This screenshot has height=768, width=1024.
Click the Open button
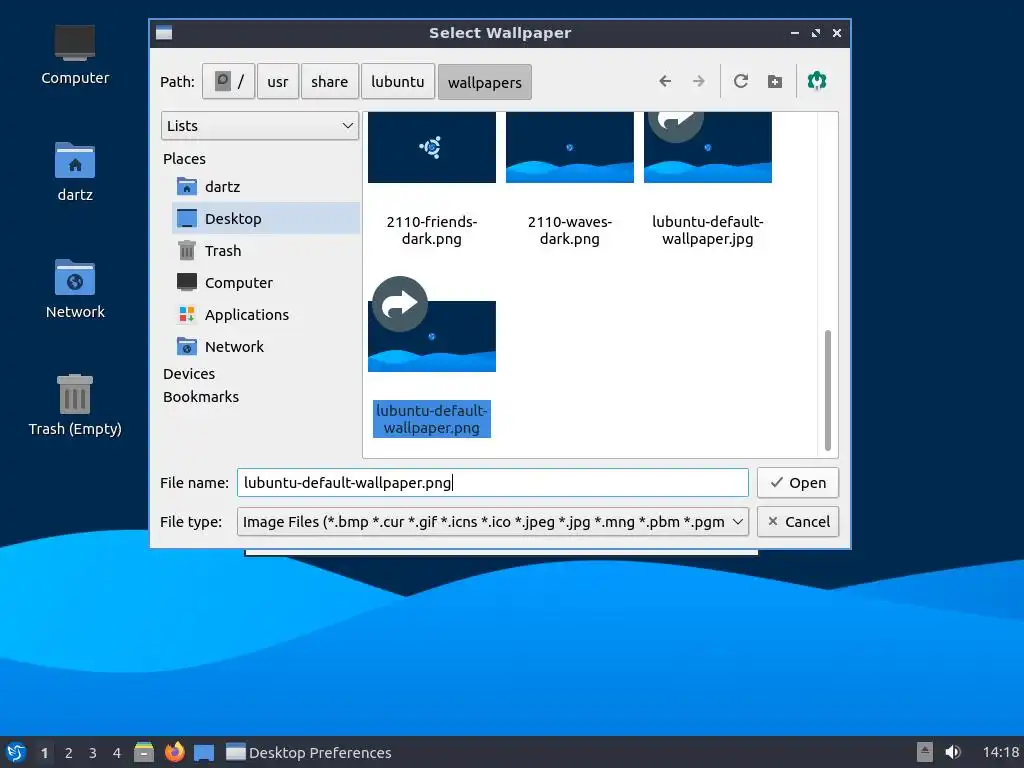tap(797, 483)
